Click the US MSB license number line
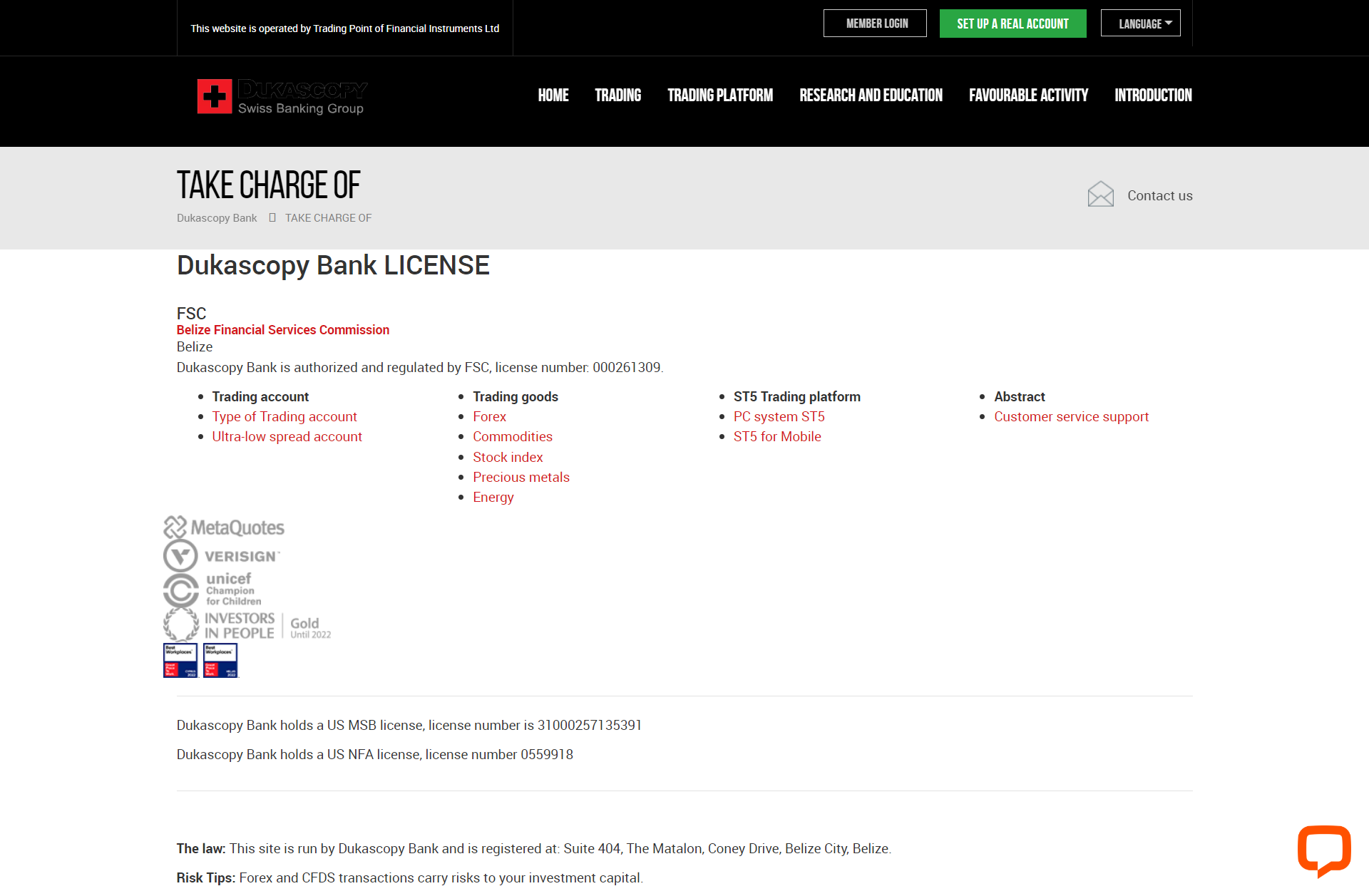The image size is (1369, 896). click(409, 725)
